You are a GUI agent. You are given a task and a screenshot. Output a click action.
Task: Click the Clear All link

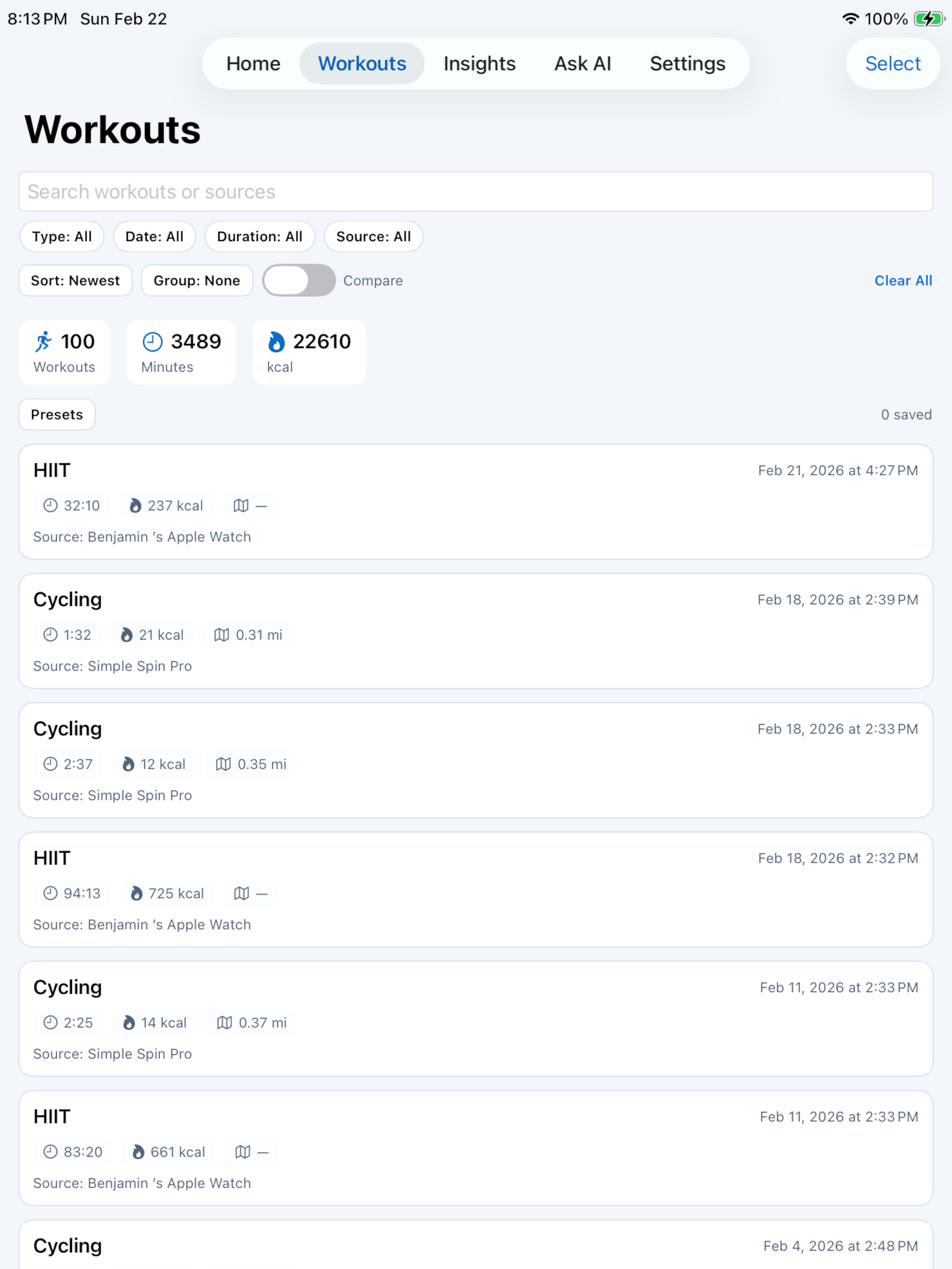click(903, 280)
